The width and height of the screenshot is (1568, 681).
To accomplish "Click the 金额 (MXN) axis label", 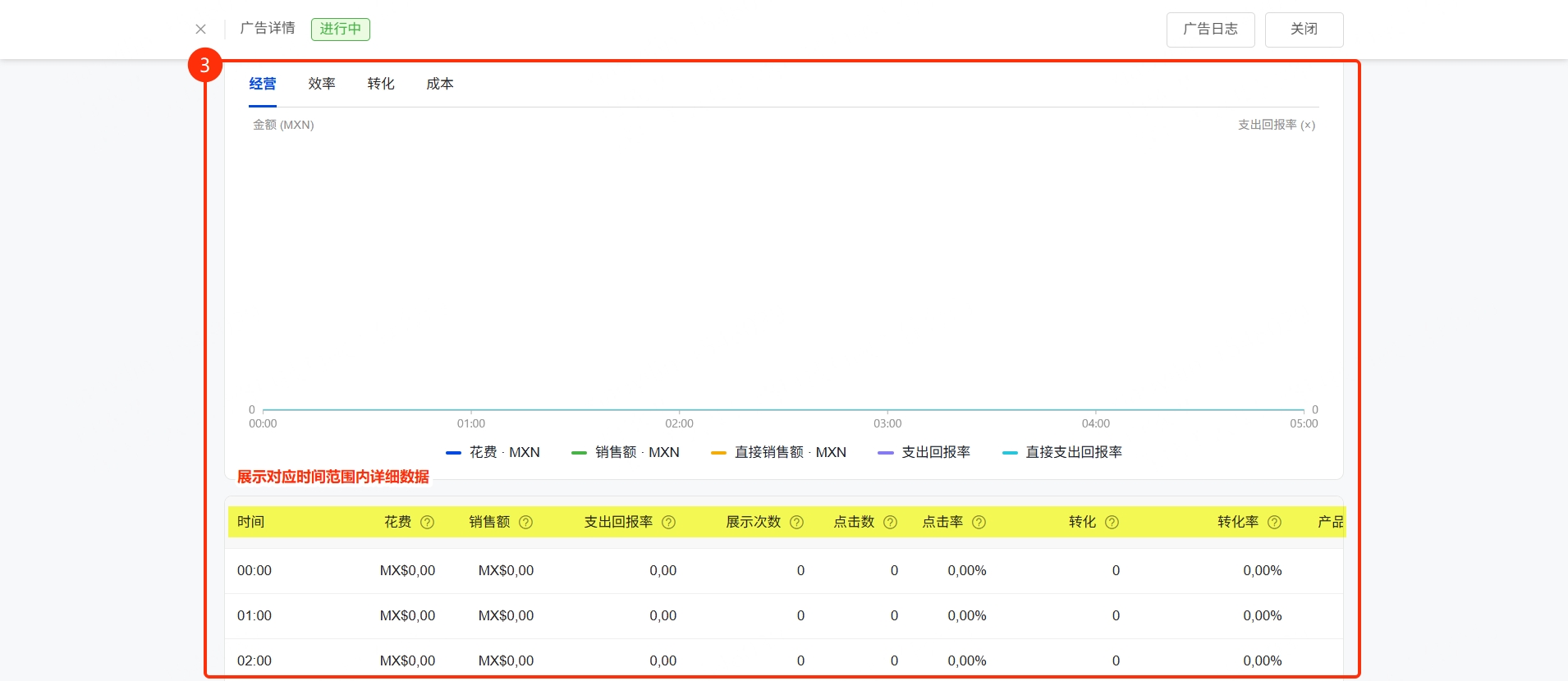I will point(283,125).
